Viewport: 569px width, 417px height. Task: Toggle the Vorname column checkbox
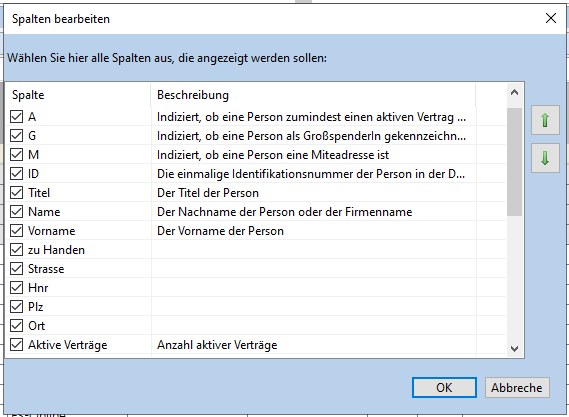coord(16,231)
